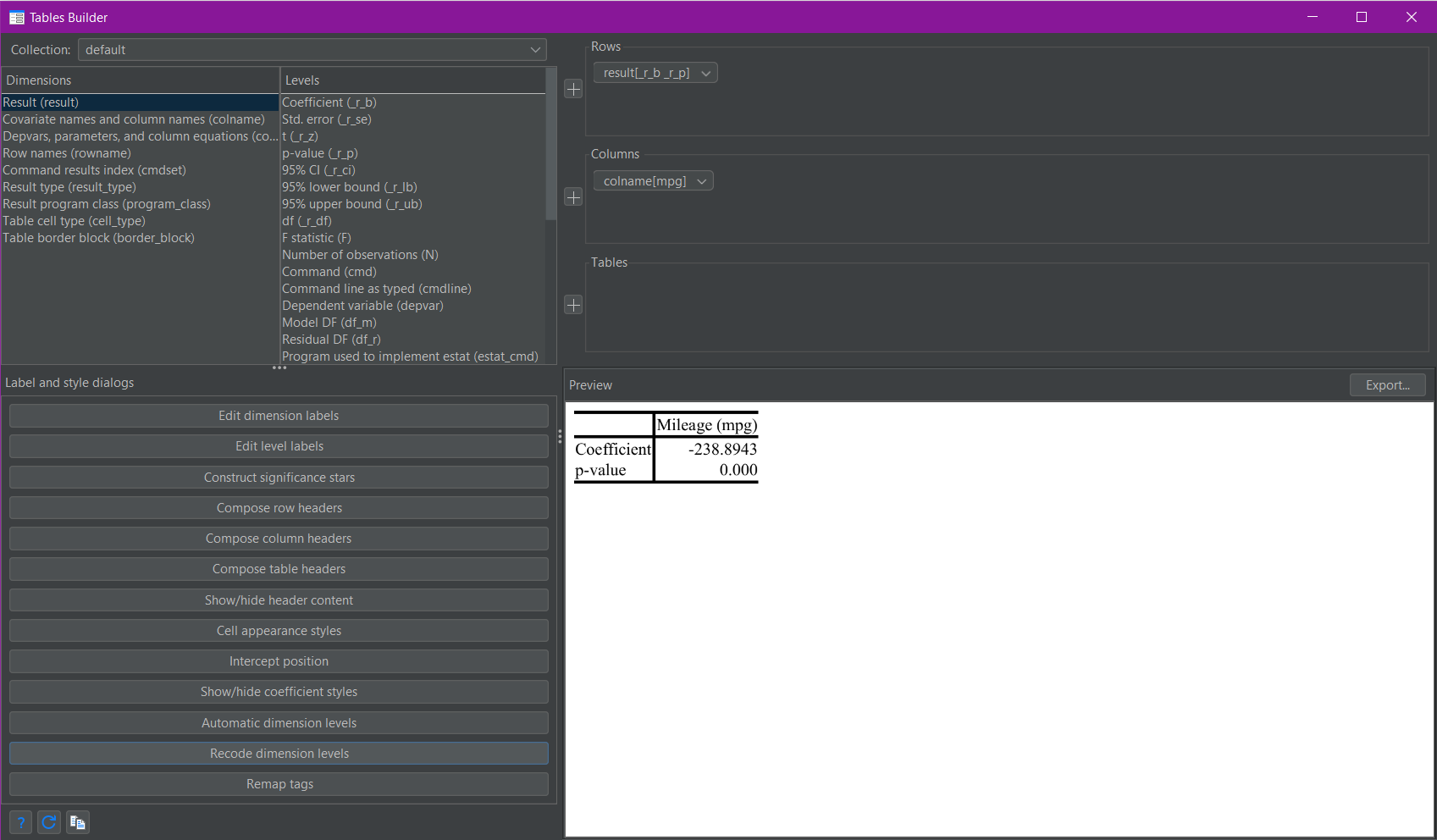Open help with the question mark icon
This screenshot has height=840, width=1437.
pyautogui.click(x=21, y=822)
